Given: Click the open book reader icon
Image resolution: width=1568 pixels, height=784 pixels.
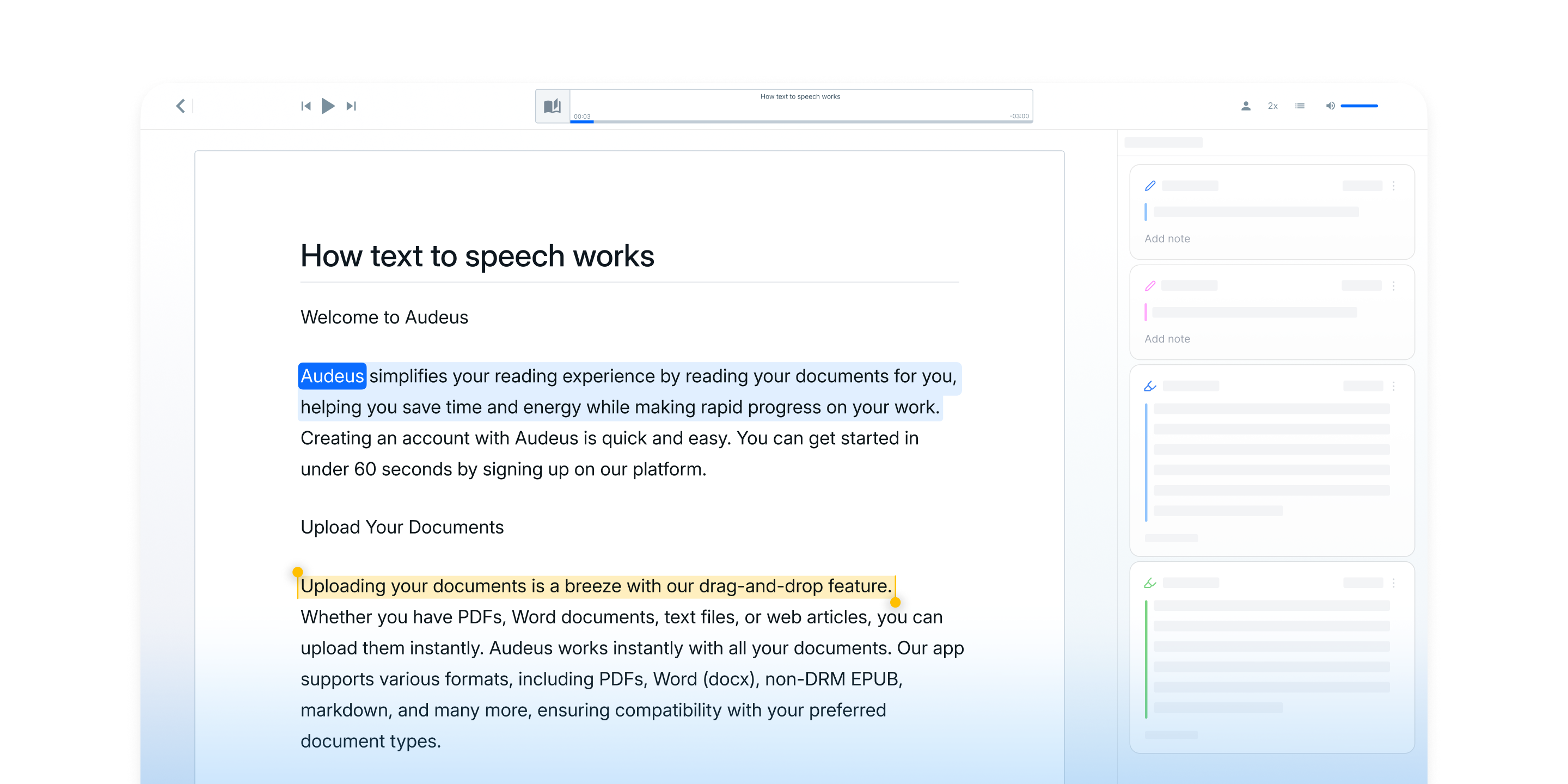Looking at the screenshot, I should click(552, 106).
